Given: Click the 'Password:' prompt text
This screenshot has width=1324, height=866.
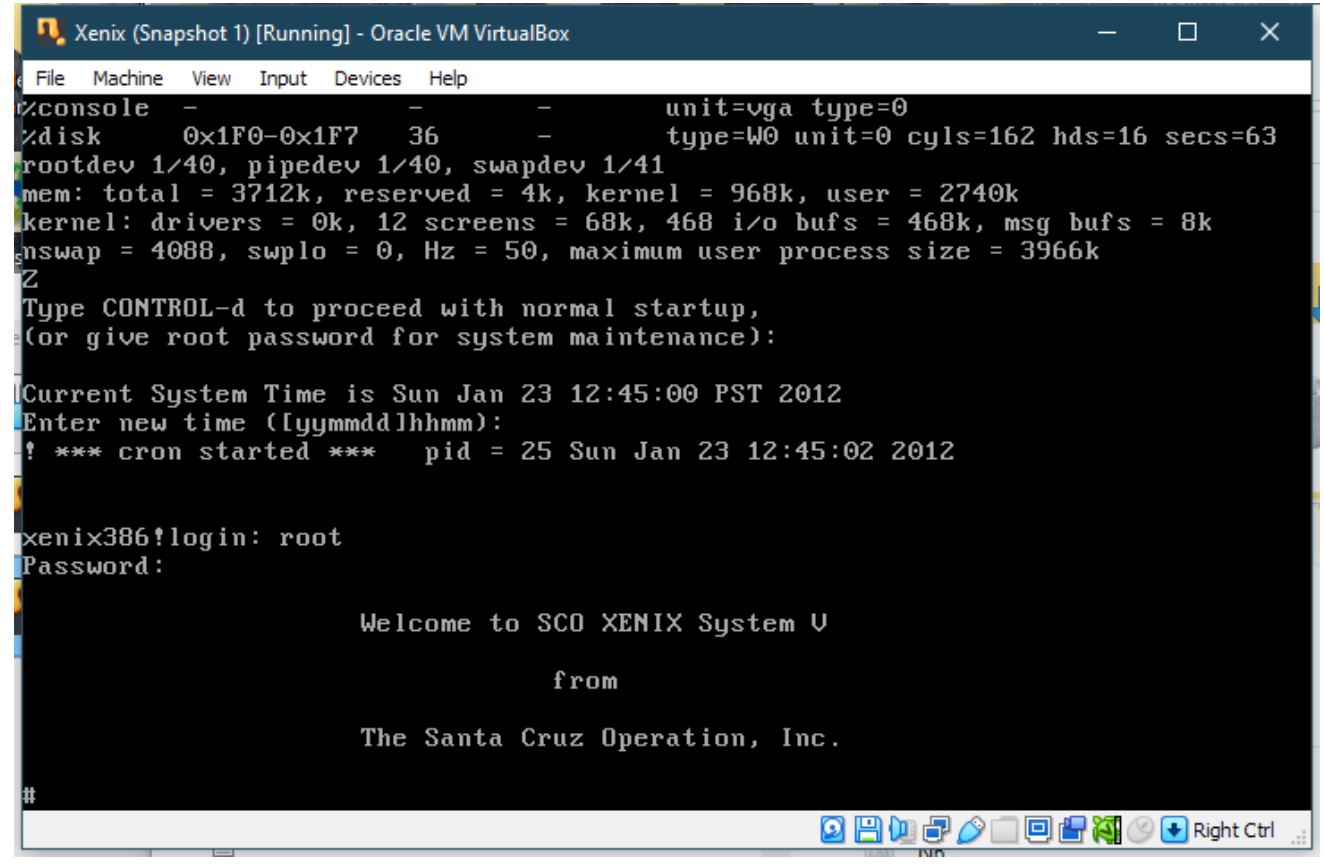Looking at the screenshot, I should pos(93,567).
